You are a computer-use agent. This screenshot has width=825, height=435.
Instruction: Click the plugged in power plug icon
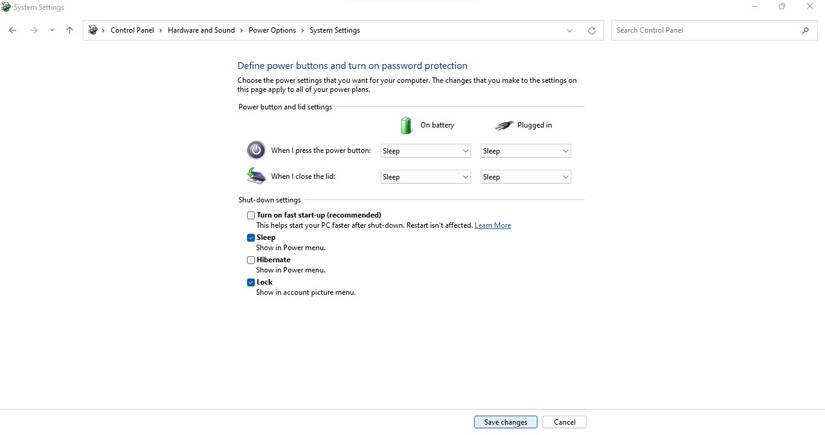(x=504, y=125)
